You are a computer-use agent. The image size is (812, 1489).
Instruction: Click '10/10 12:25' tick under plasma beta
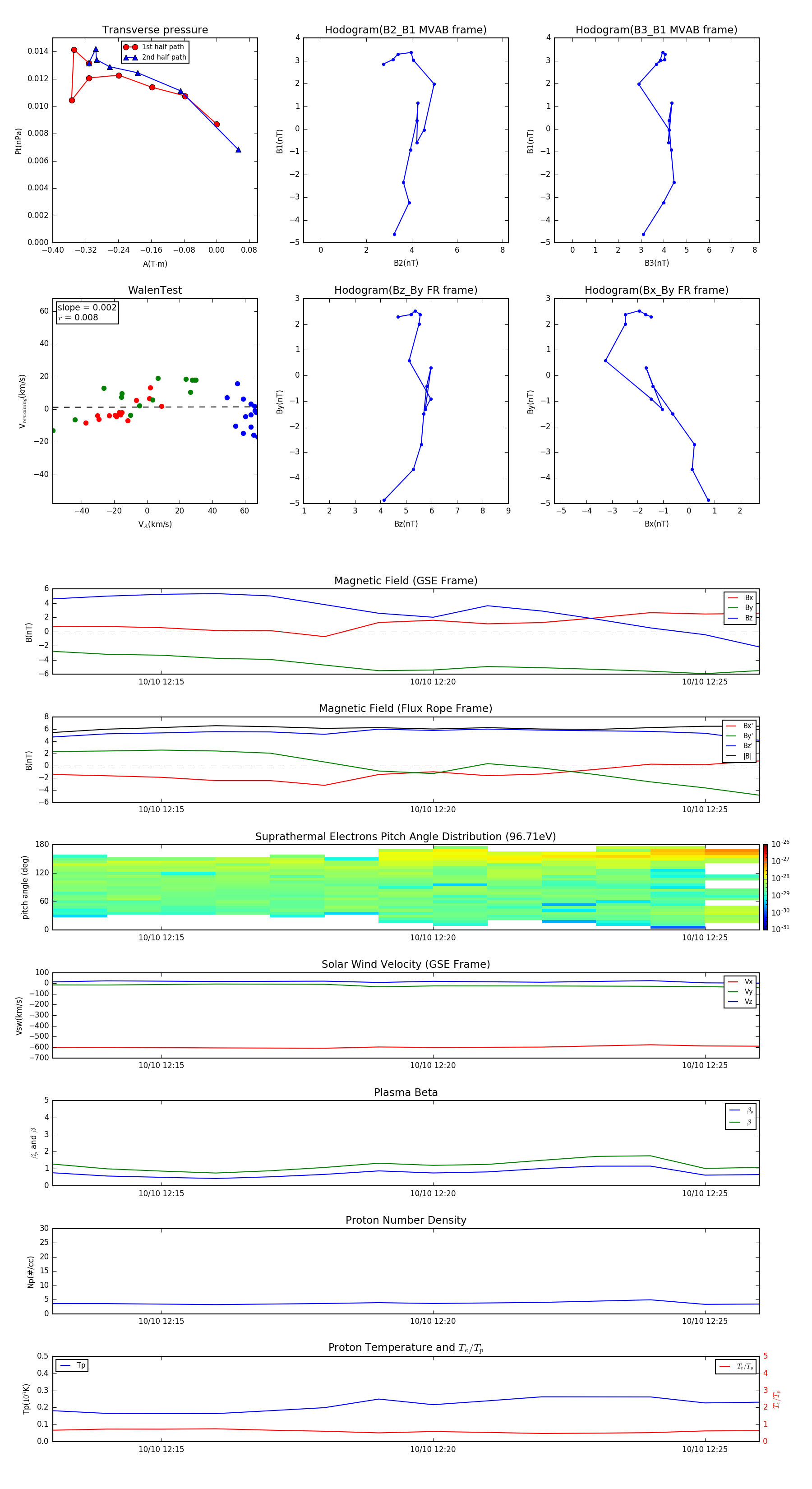pyautogui.click(x=705, y=1193)
